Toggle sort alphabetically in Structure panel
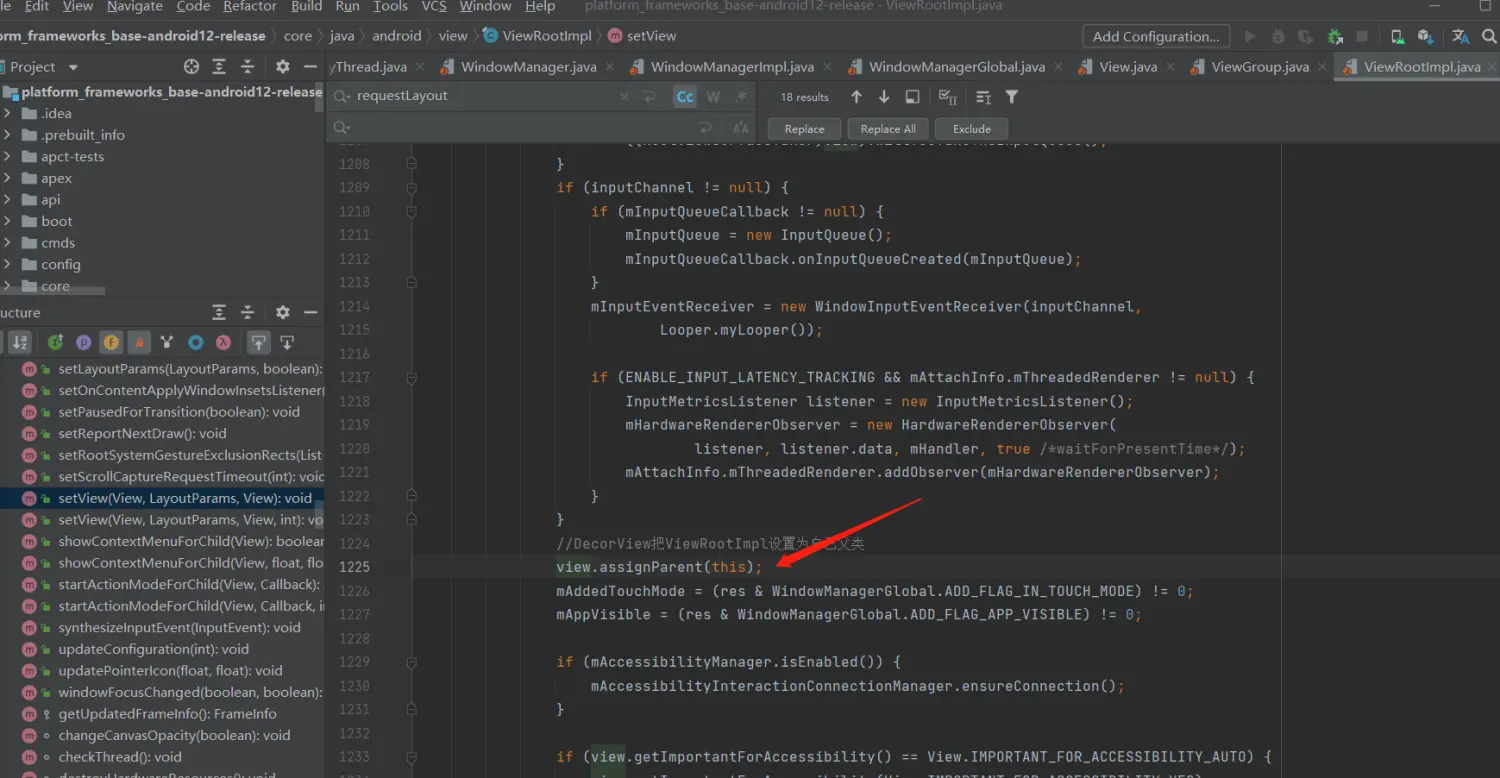1500x778 pixels. 20,342
